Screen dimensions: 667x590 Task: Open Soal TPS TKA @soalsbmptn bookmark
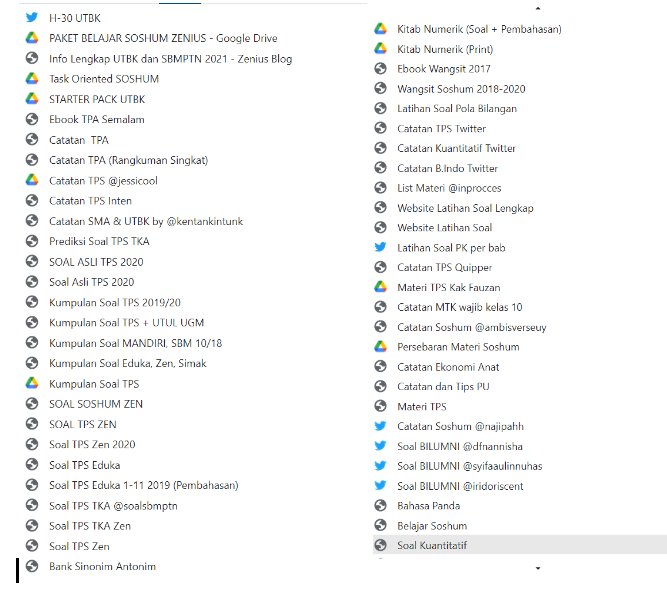(113, 506)
